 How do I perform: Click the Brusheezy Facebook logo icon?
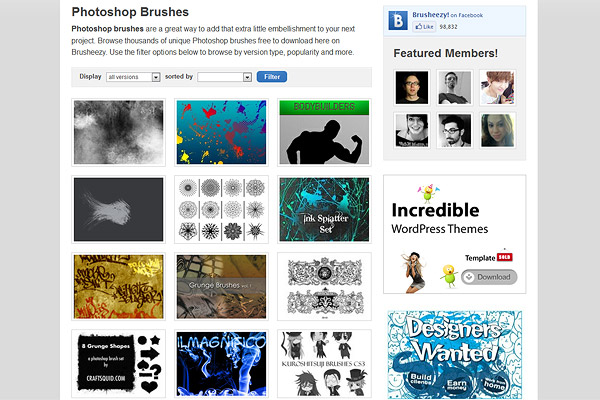[x=398, y=20]
